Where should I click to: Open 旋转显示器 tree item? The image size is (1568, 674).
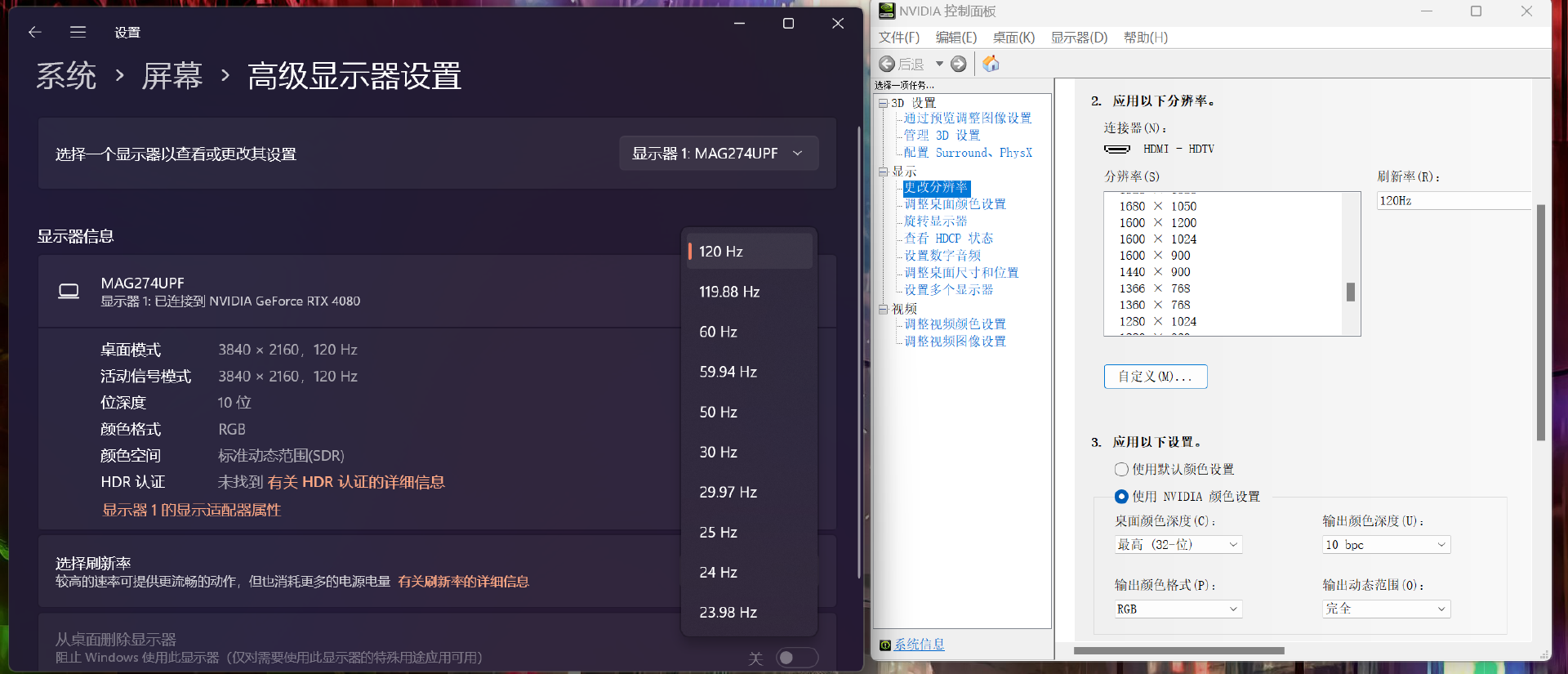click(935, 221)
